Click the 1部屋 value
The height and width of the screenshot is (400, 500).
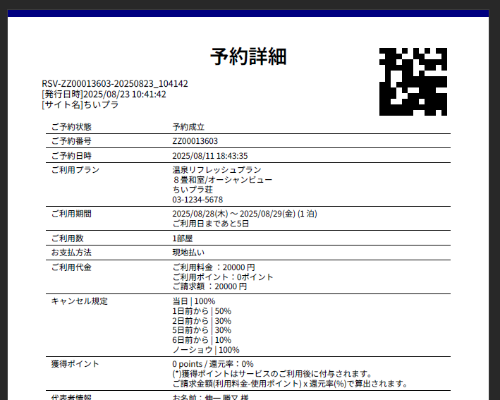pyautogui.click(x=182, y=238)
